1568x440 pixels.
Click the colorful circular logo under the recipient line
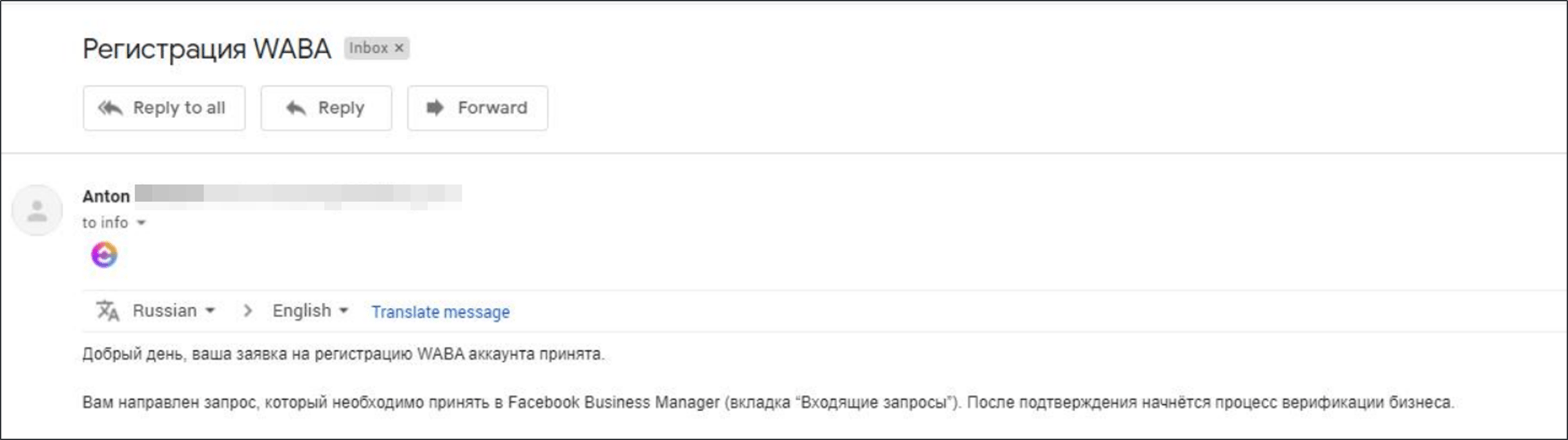(104, 255)
